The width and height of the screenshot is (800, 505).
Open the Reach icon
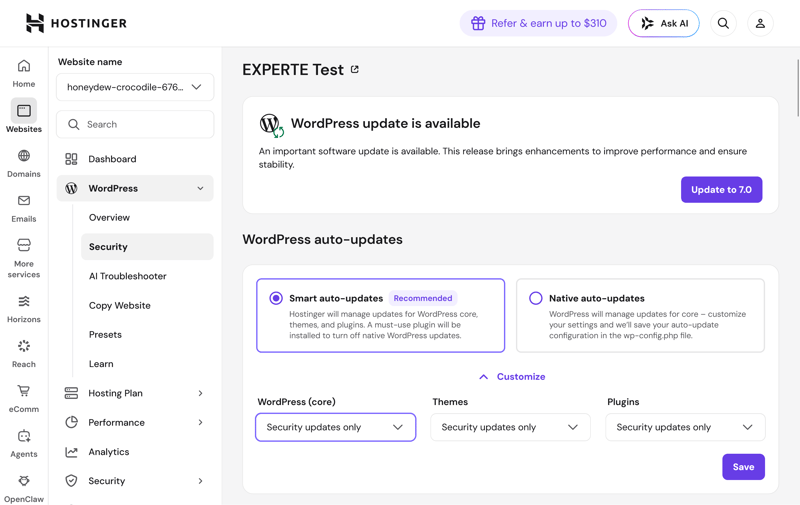(24, 346)
